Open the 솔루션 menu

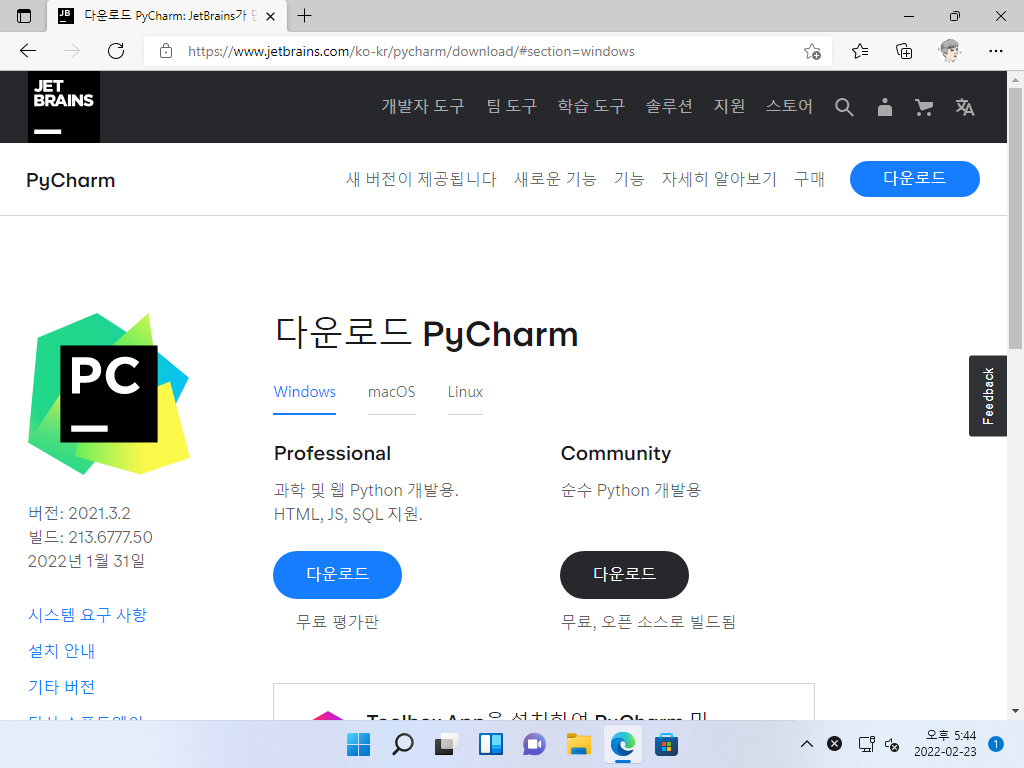[669, 106]
